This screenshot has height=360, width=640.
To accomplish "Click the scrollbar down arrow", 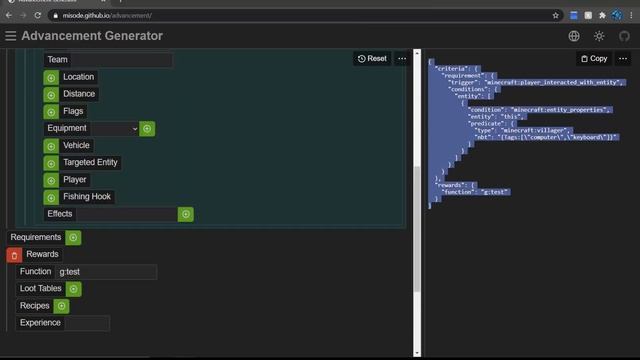I will [417, 353].
